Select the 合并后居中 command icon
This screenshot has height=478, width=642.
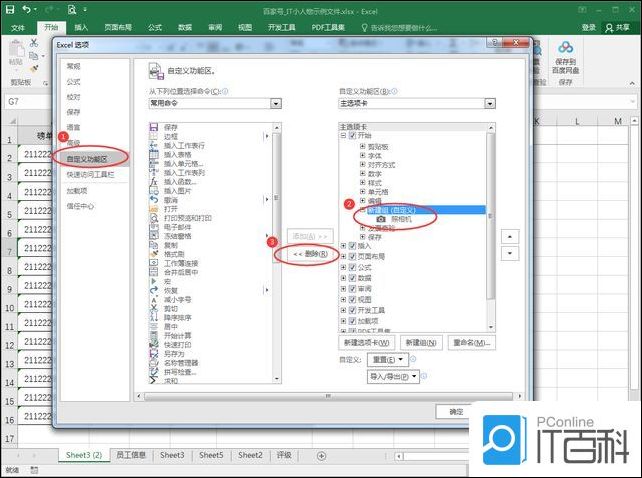tap(154, 272)
